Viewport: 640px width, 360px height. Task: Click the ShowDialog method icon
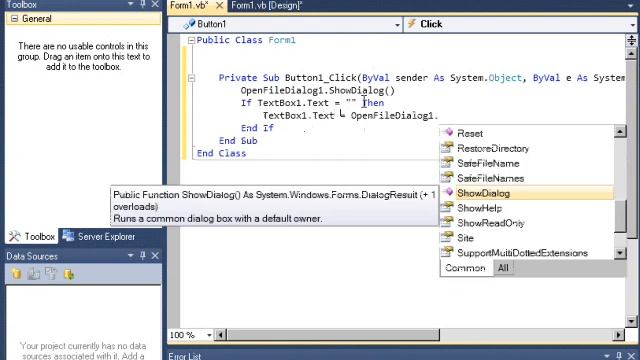448,192
